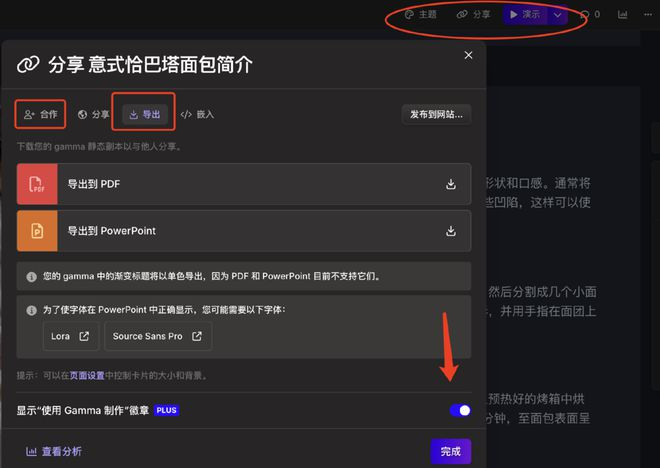Viewport: 660px width, 468px height.
Task: Open the 主题 theme palette
Action: (420, 15)
